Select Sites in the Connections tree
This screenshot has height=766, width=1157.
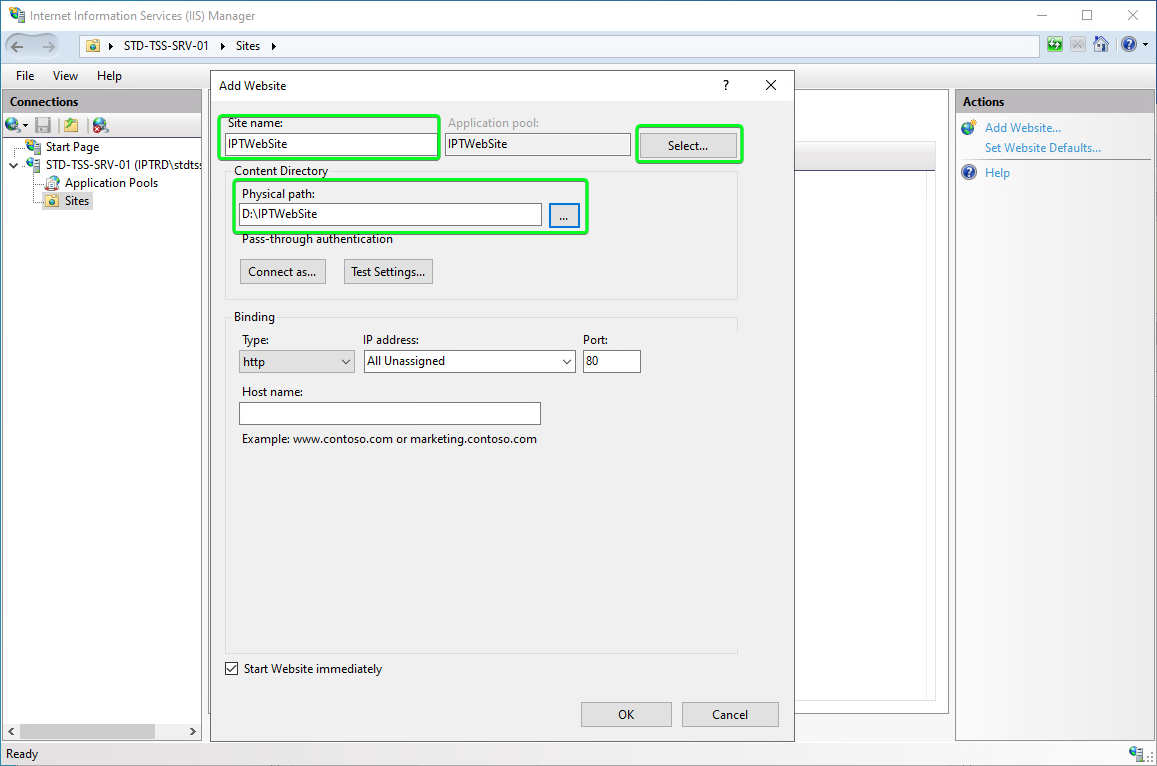click(x=77, y=201)
